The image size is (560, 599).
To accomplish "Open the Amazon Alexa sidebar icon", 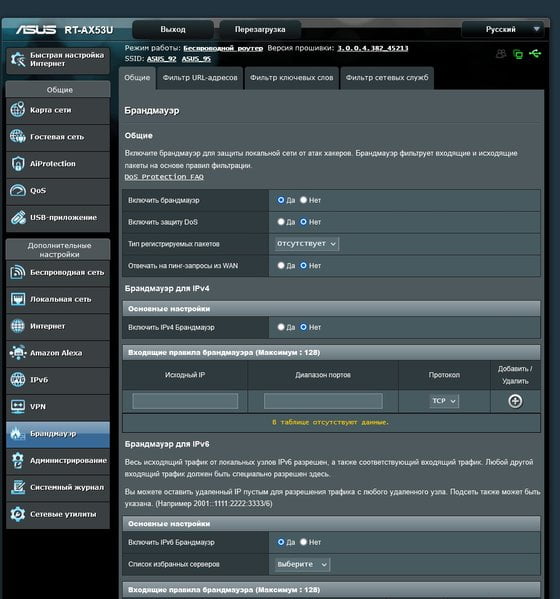I will (18, 353).
